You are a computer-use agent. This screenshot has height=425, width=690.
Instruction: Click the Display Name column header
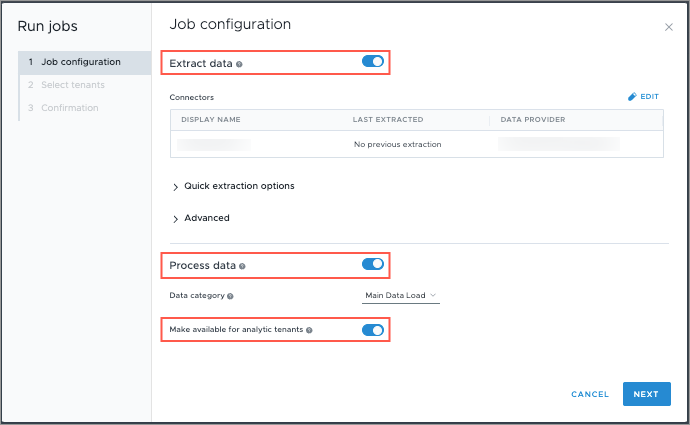pyautogui.click(x=211, y=120)
